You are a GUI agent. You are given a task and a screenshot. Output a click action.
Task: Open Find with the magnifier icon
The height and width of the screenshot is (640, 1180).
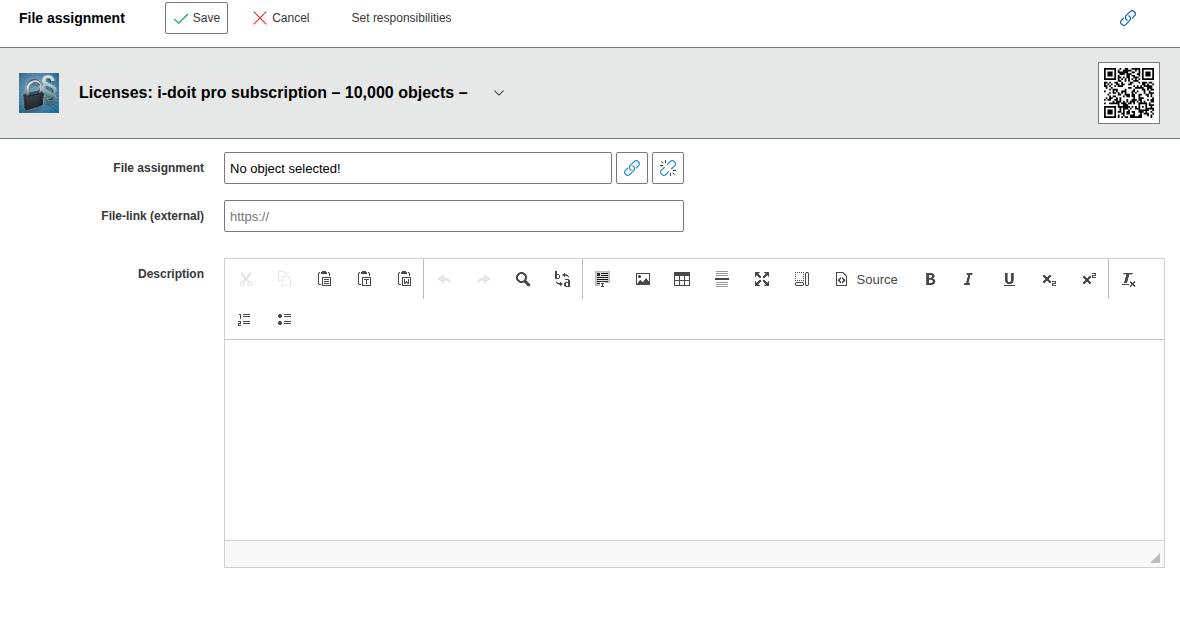coord(523,279)
